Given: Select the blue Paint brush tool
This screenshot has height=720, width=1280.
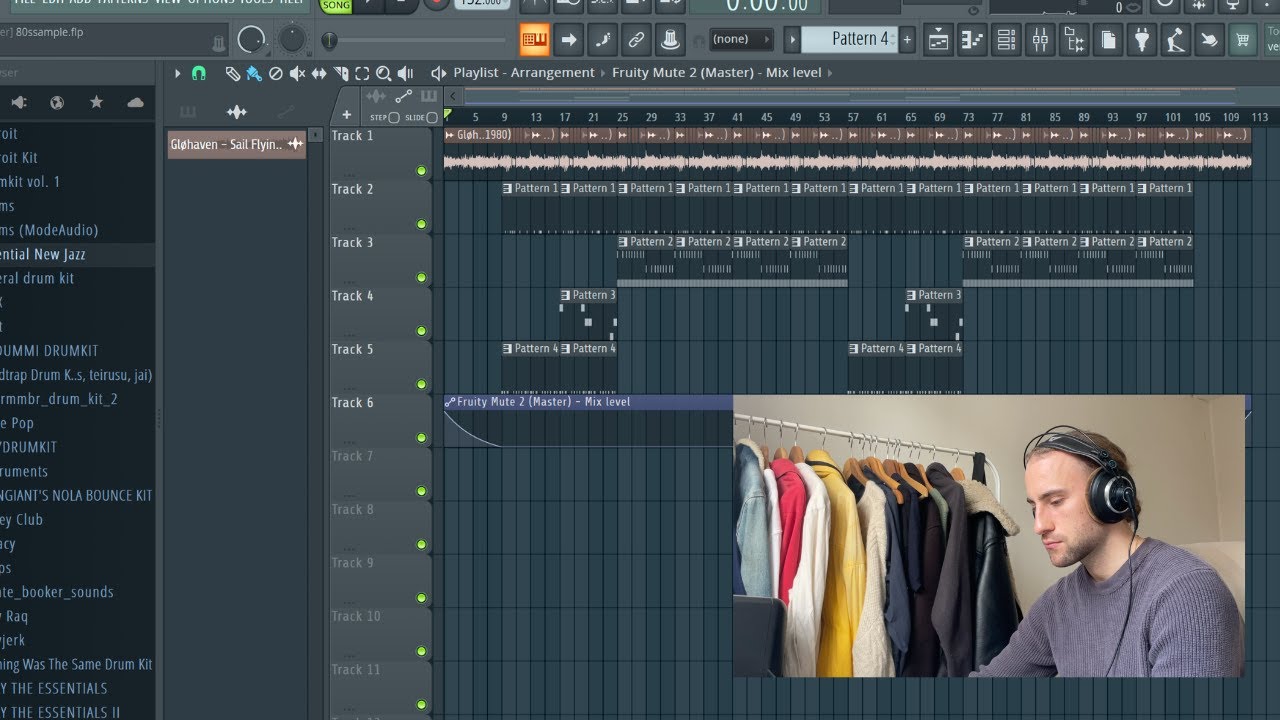Looking at the screenshot, I should pyautogui.click(x=254, y=73).
